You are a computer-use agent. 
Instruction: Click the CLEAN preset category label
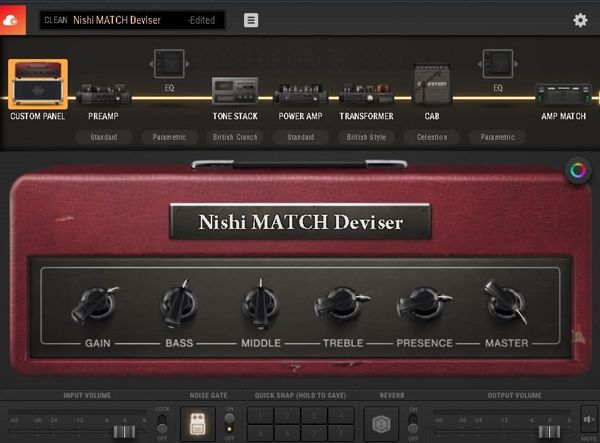55,20
